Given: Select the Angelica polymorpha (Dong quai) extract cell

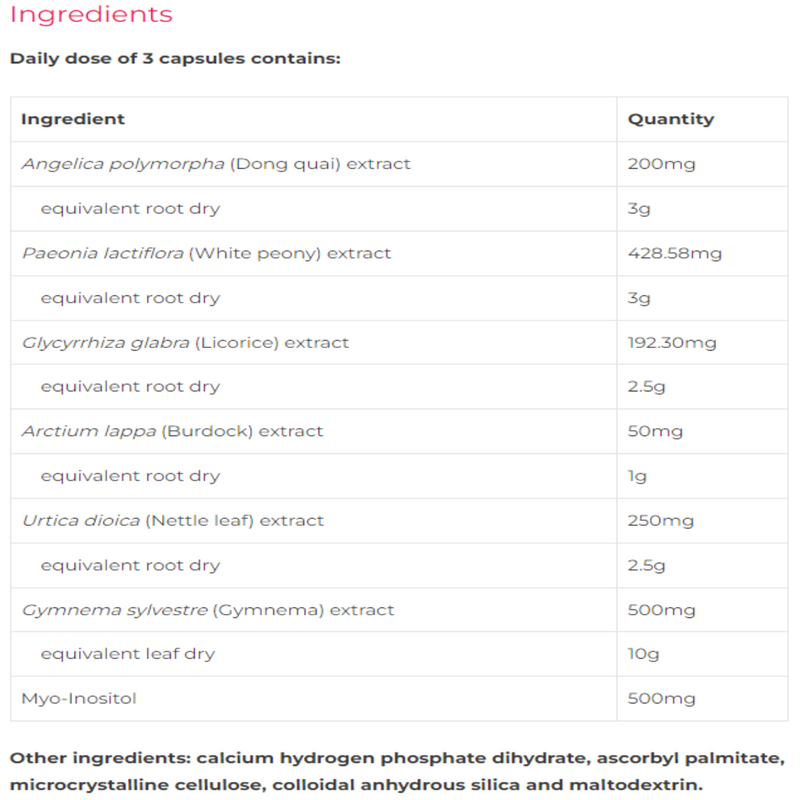Looking at the screenshot, I should point(216,164).
